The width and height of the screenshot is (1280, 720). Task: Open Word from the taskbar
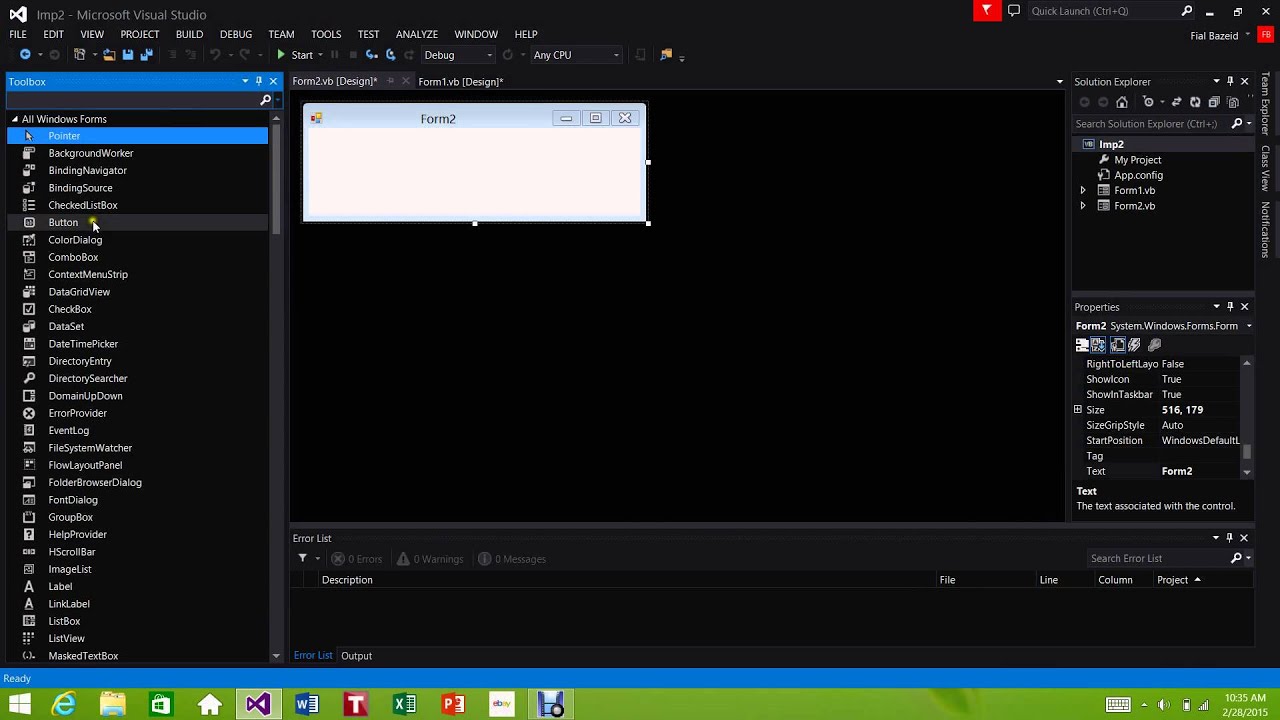click(306, 704)
